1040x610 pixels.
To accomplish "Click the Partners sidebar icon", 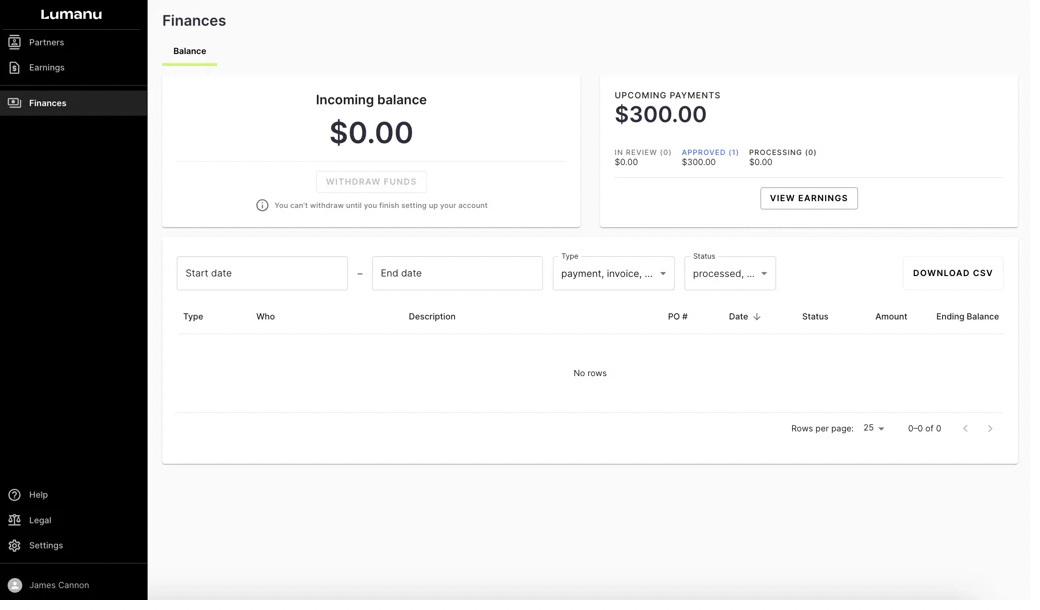I will point(15,42).
